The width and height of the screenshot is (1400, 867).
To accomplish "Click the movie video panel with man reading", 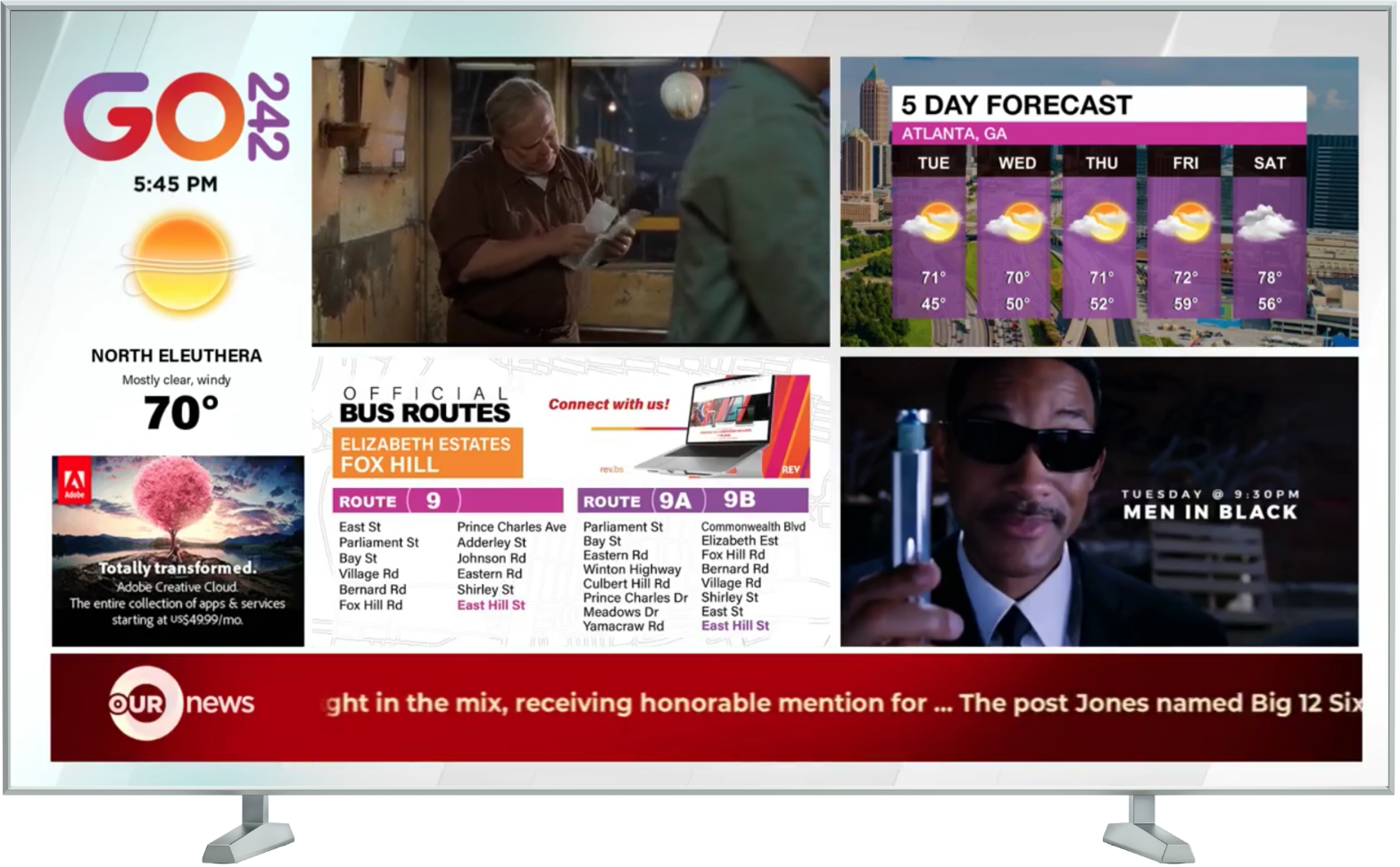I will tap(570, 202).
